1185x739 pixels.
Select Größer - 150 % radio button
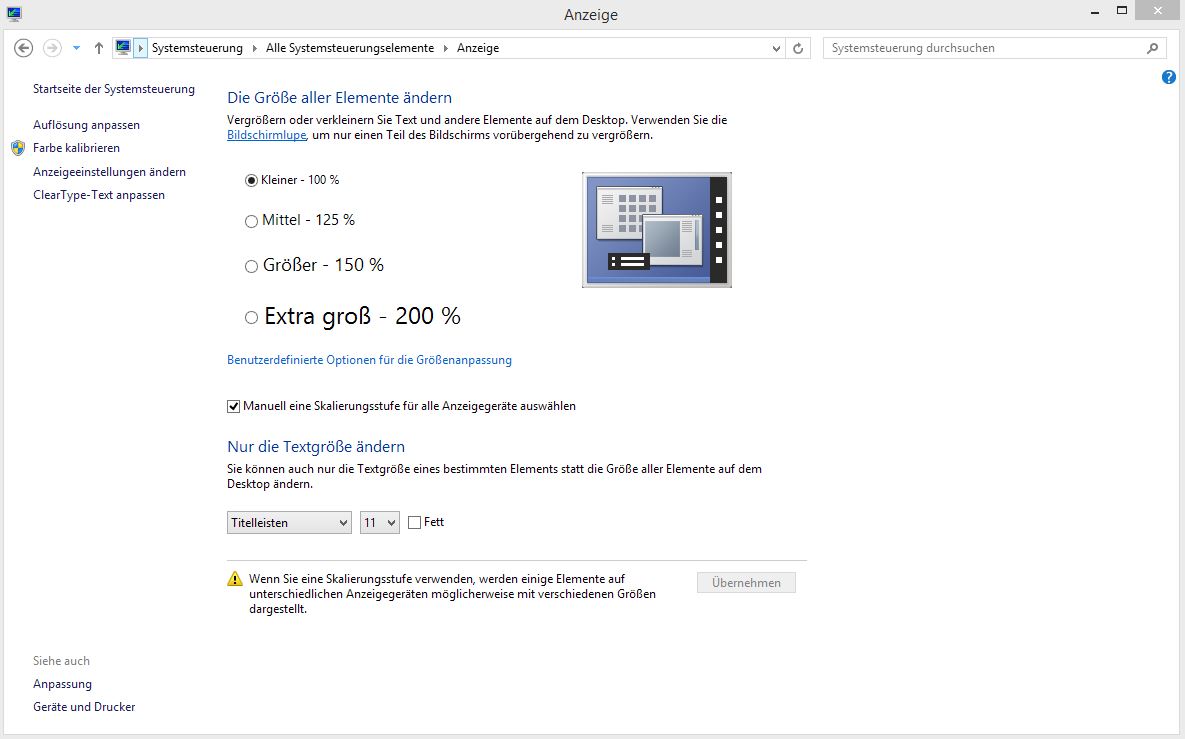[252, 267]
